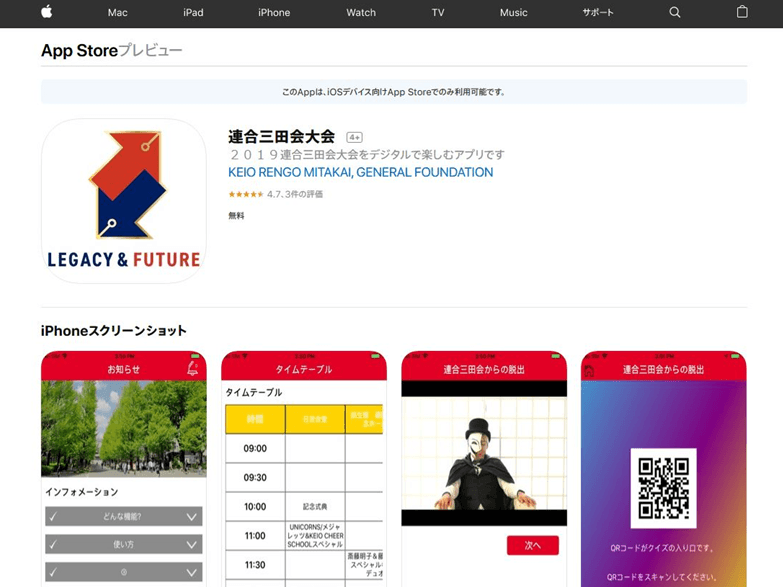The image size is (783, 587).
Task: Open the shopping bag icon
Action: 742,12
